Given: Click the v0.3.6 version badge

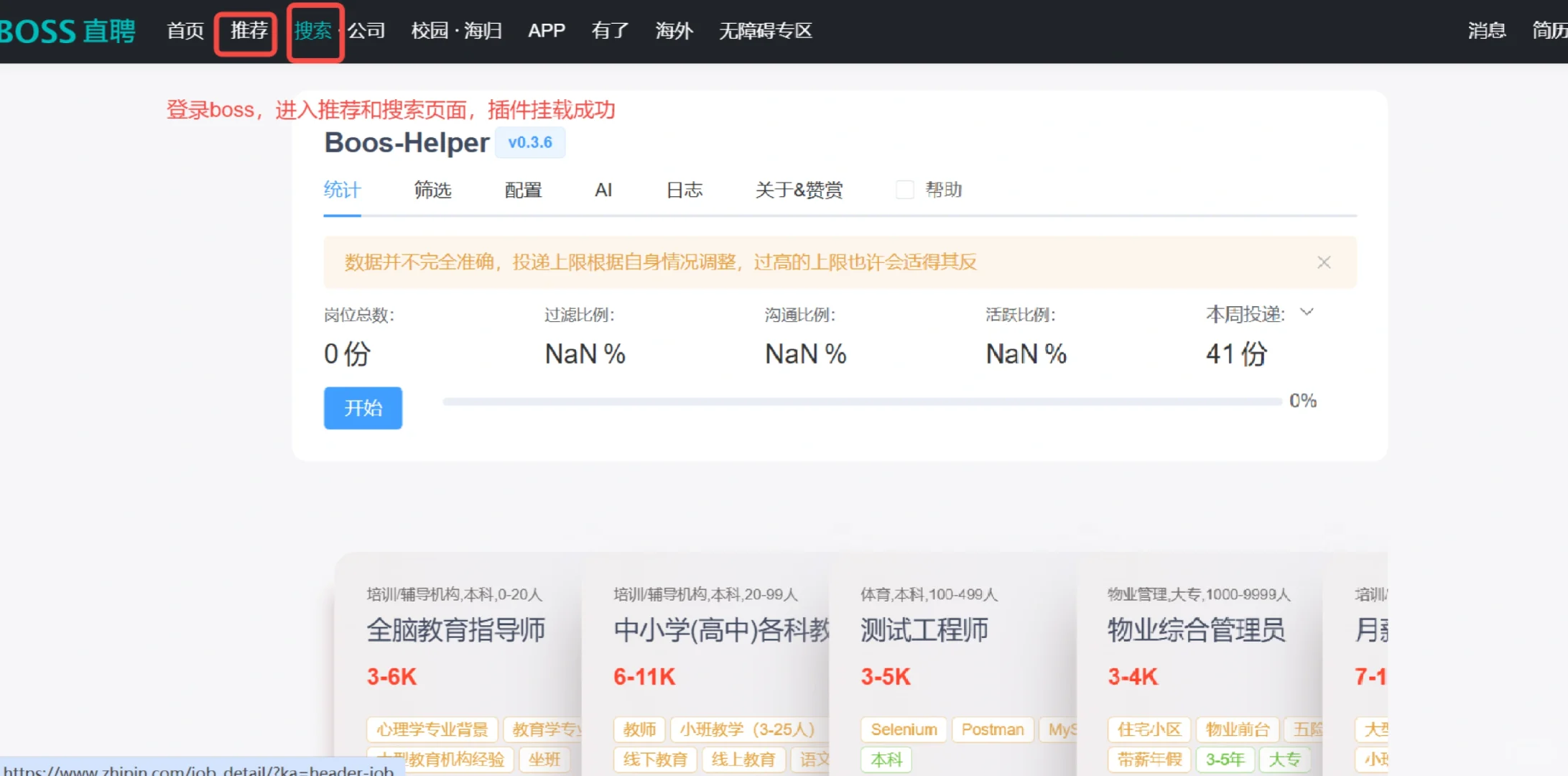Looking at the screenshot, I should click(x=530, y=142).
